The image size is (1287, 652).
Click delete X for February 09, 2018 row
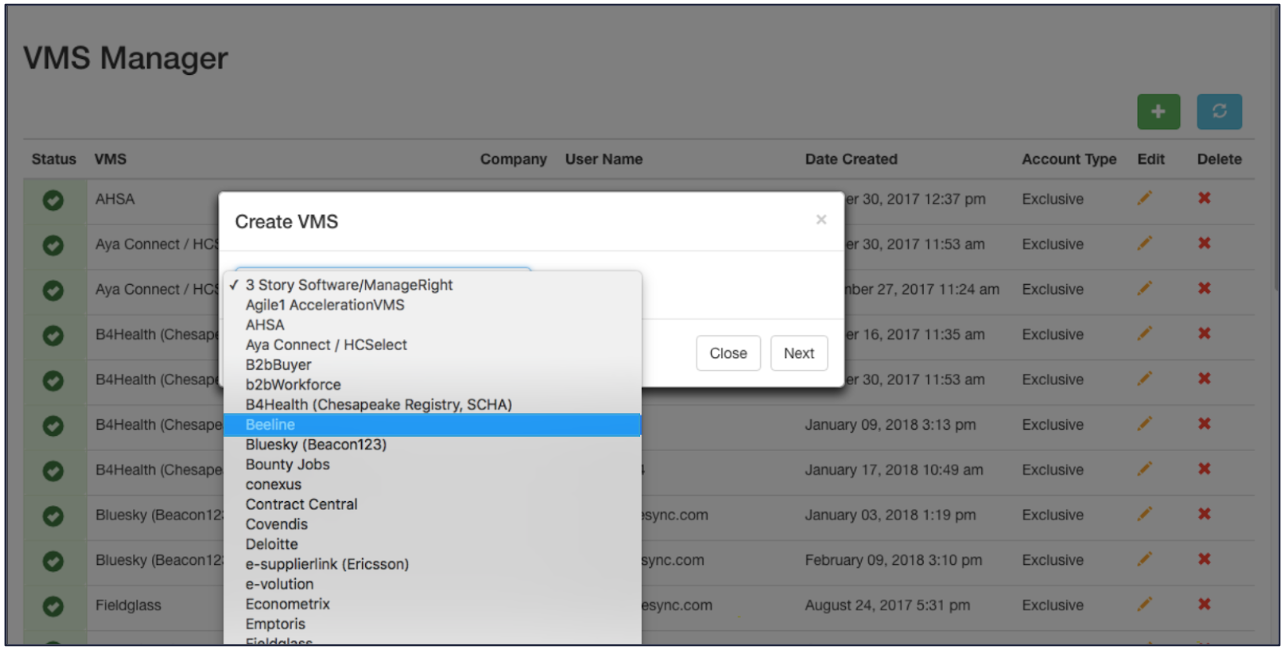tap(1204, 560)
